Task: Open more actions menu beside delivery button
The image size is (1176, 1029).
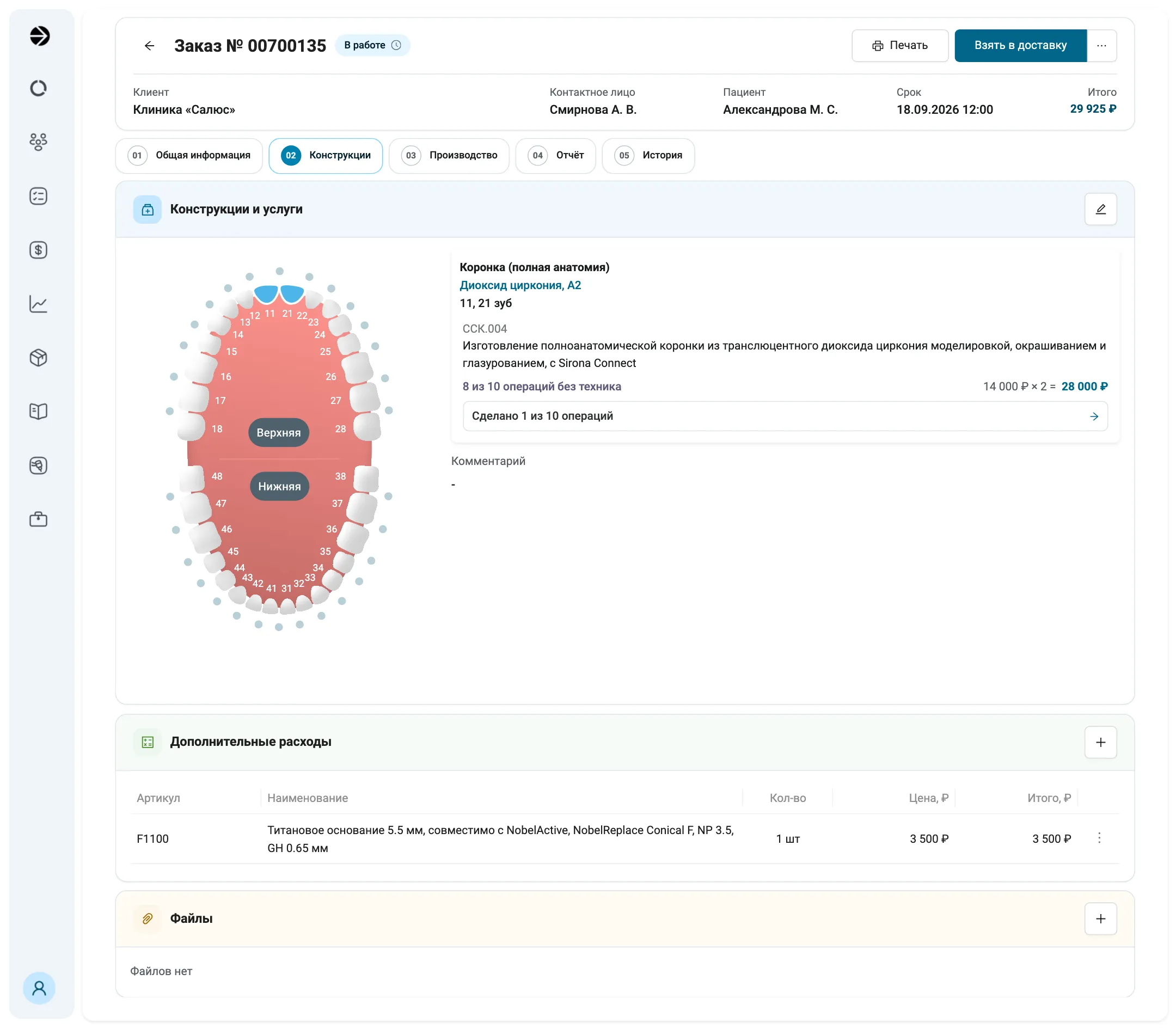Action: coord(1101,45)
